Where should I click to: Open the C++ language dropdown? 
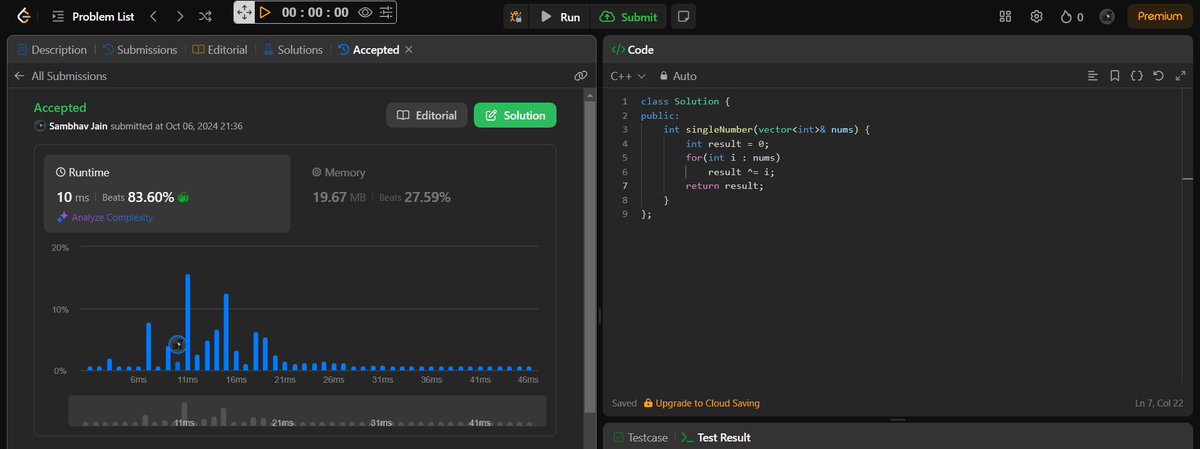[628, 76]
